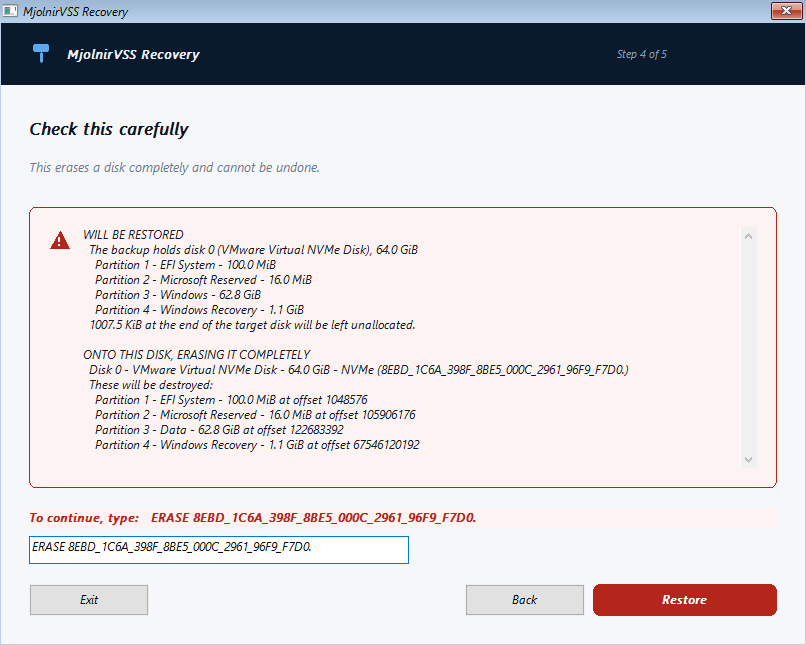Click 'These will be destroyed:' text

pyautogui.click(x=151, y=384)
